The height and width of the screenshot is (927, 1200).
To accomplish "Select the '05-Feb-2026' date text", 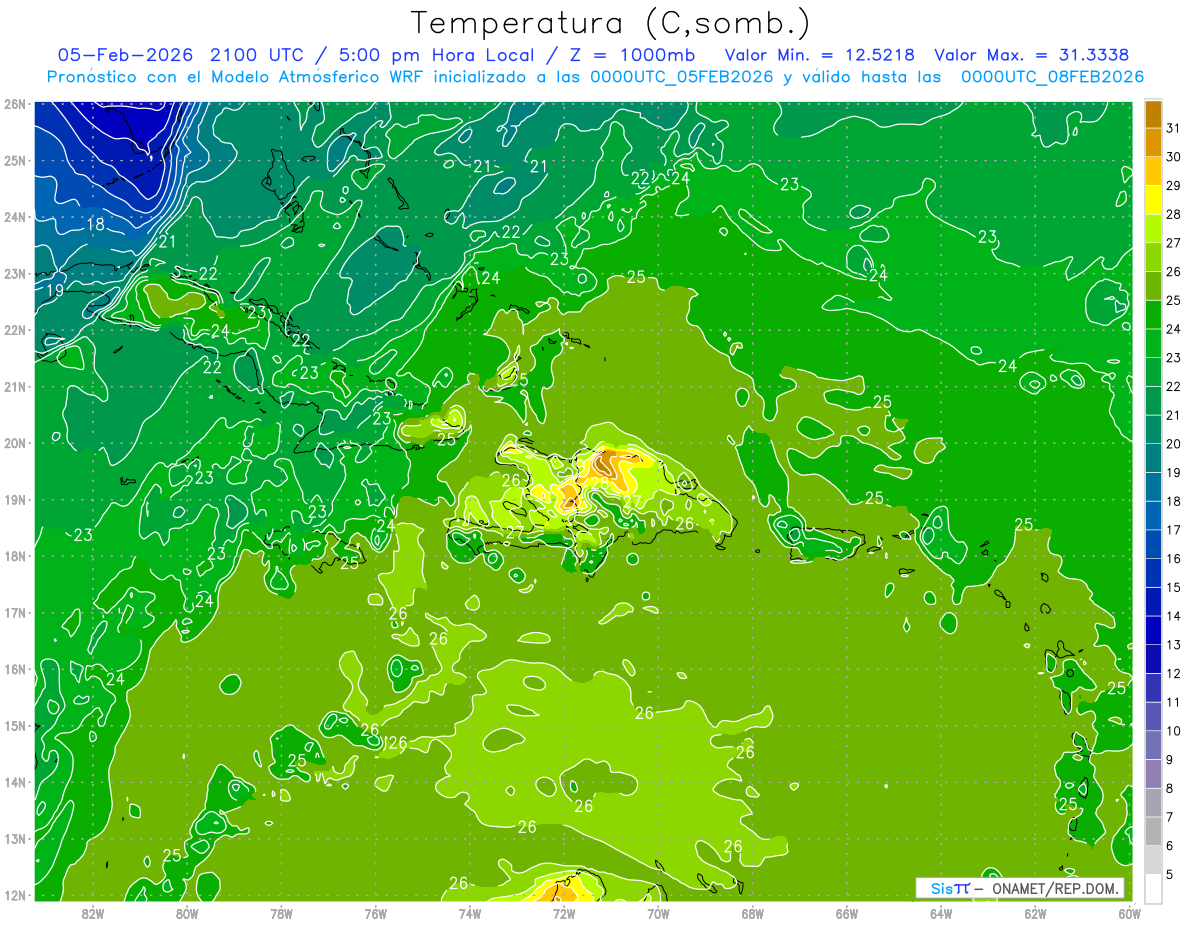I will click(x=126, y=54).
